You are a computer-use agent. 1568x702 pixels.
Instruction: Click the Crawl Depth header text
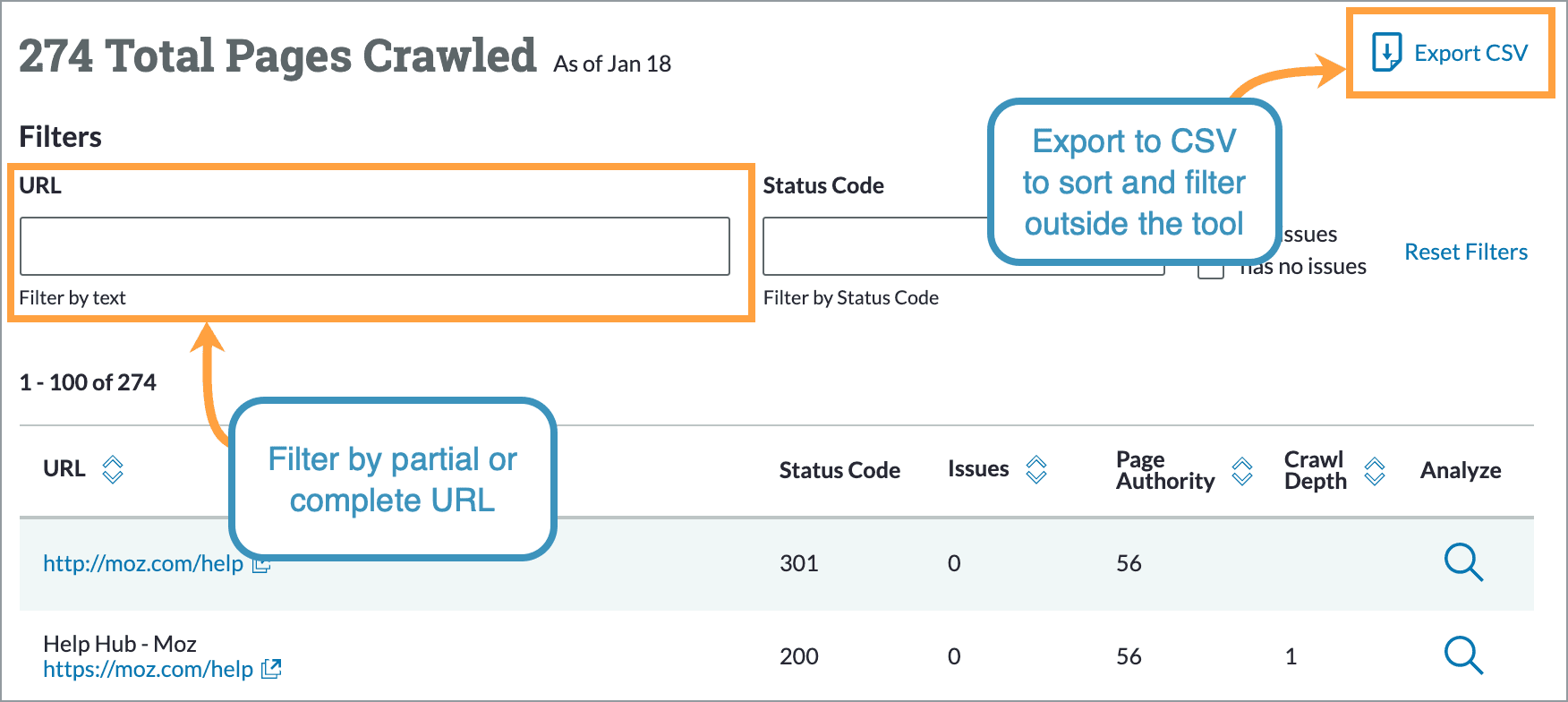point(1315,470)
